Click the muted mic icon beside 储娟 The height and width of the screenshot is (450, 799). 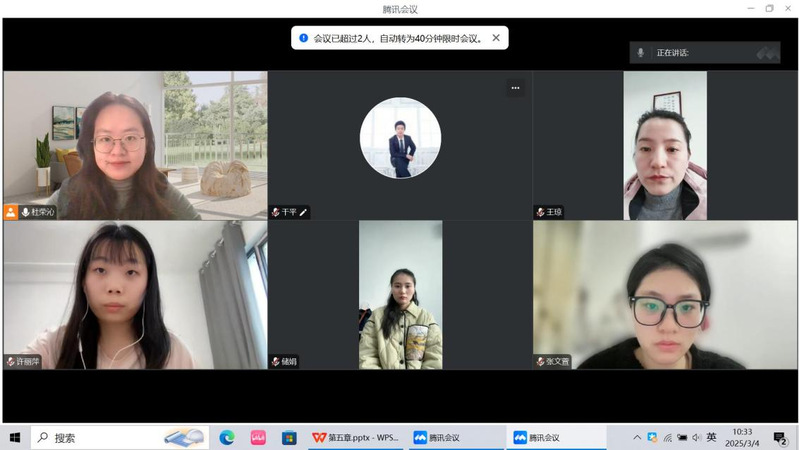tap(276, 361)
